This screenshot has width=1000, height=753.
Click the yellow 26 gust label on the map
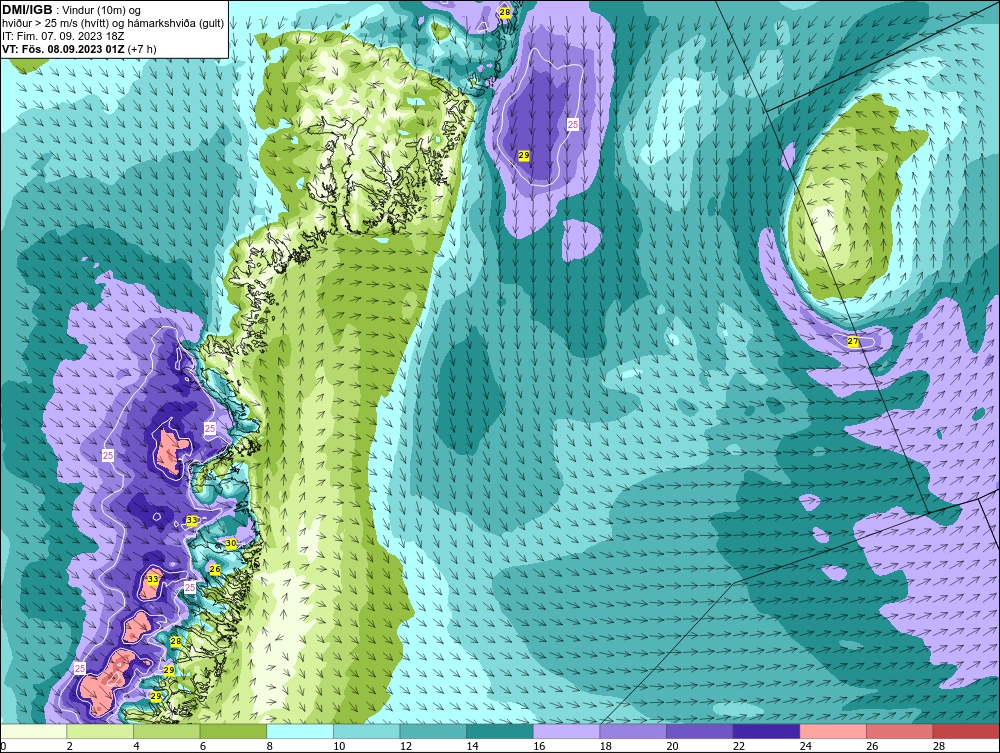tap(215, 569)
